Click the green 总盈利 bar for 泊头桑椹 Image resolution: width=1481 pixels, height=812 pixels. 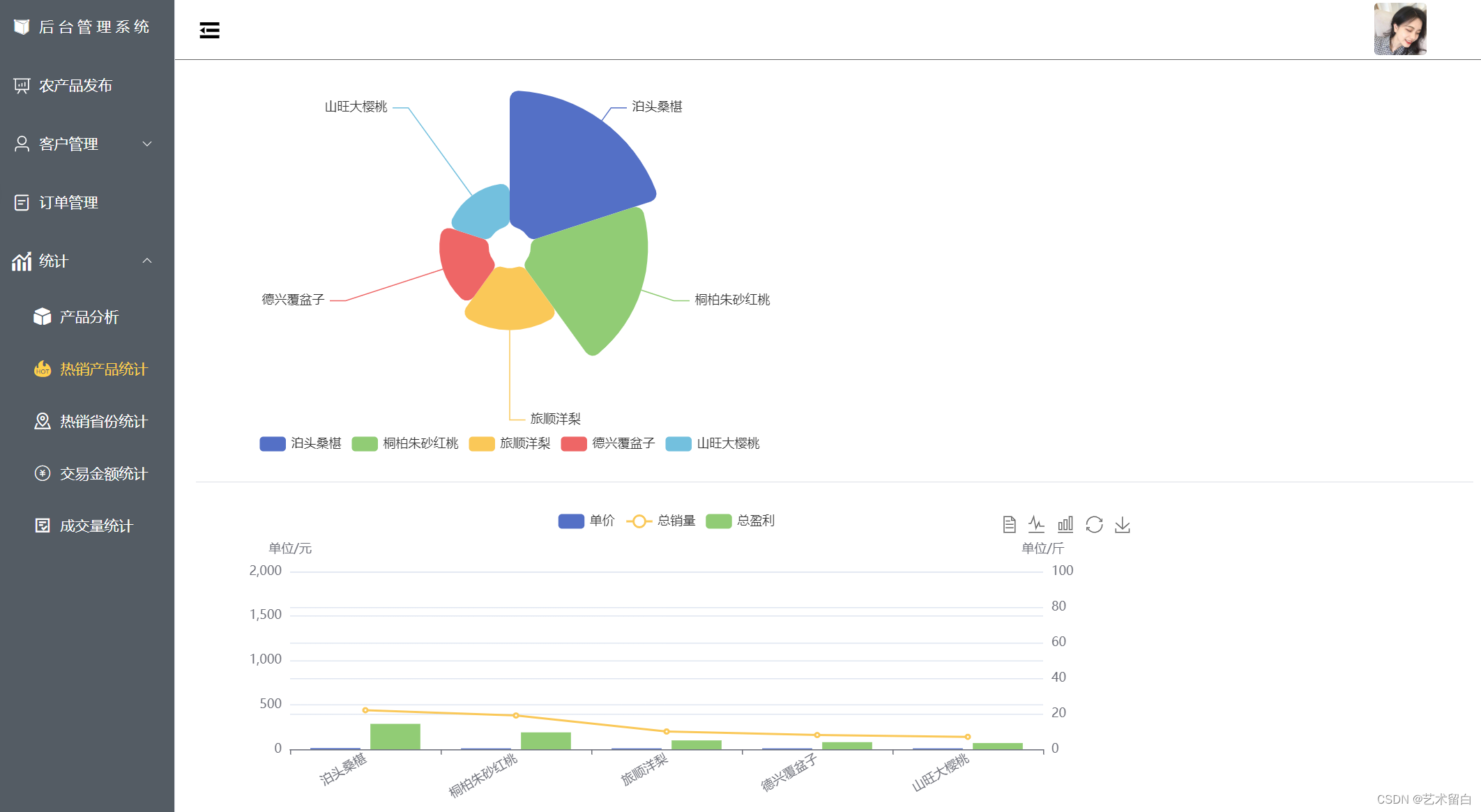(395, 737)
